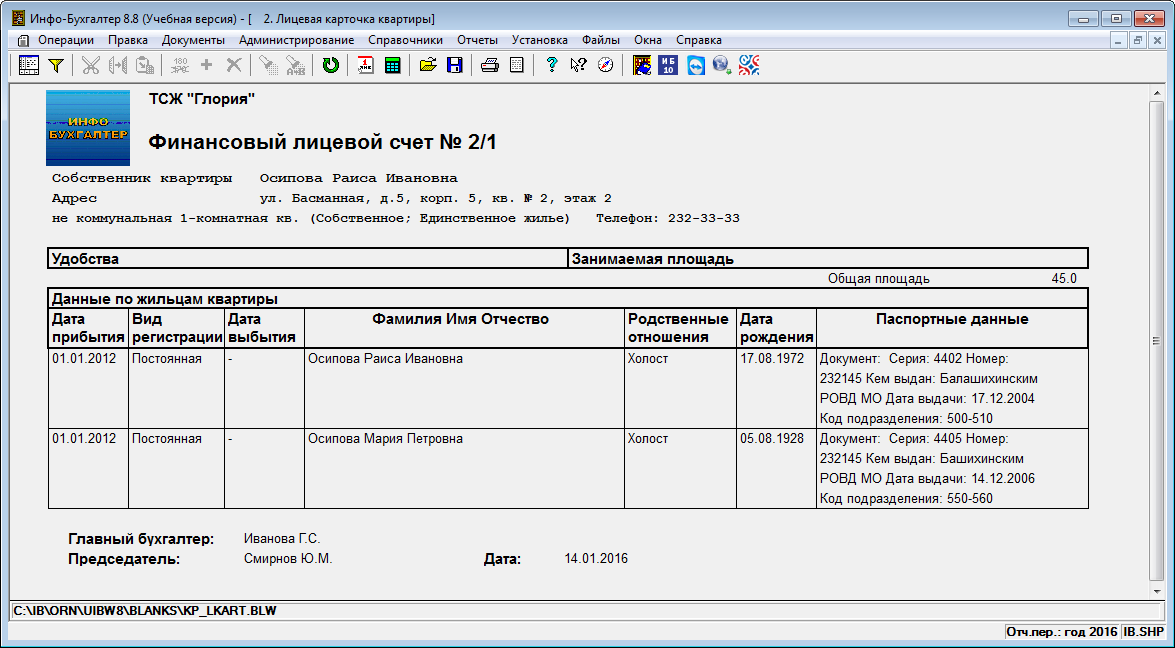
Task: Minimize the inner document window
Action: pos(1120,40)
